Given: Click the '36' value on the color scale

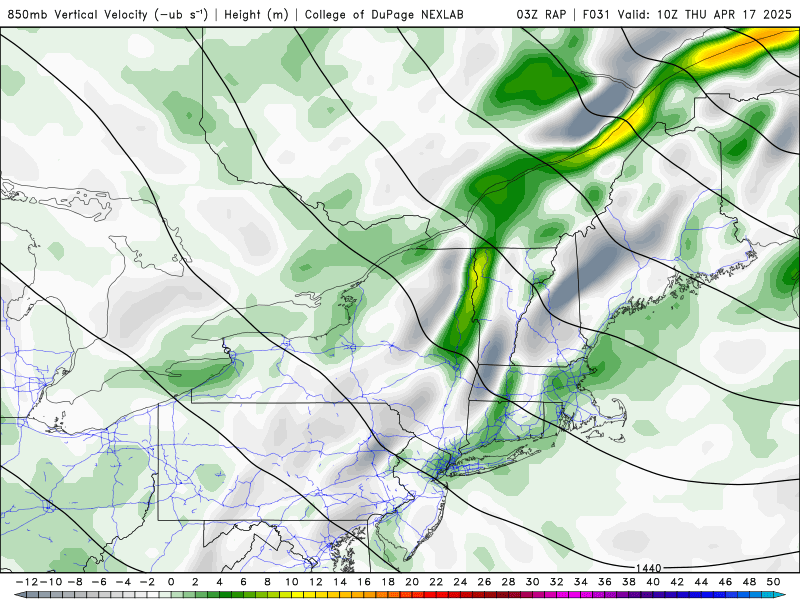Looking at the screenshot, I should (x=605, y=582).
